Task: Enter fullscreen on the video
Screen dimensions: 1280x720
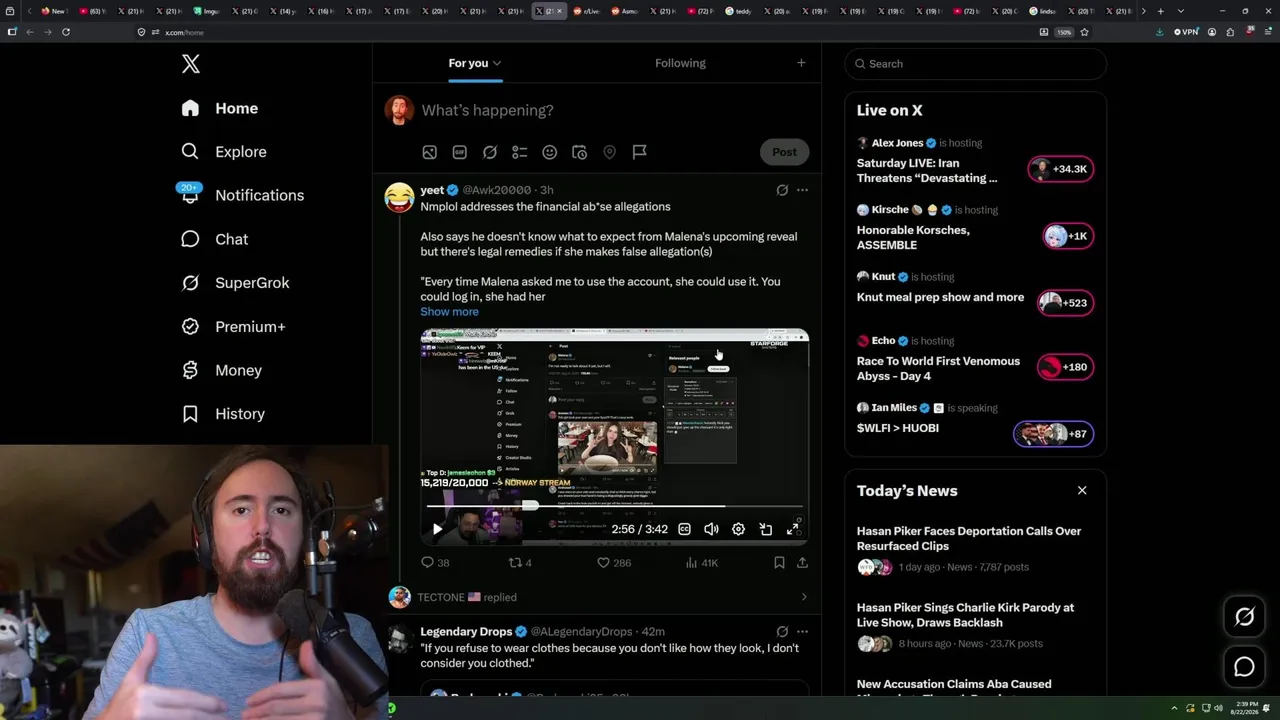Action: (793, 529)
